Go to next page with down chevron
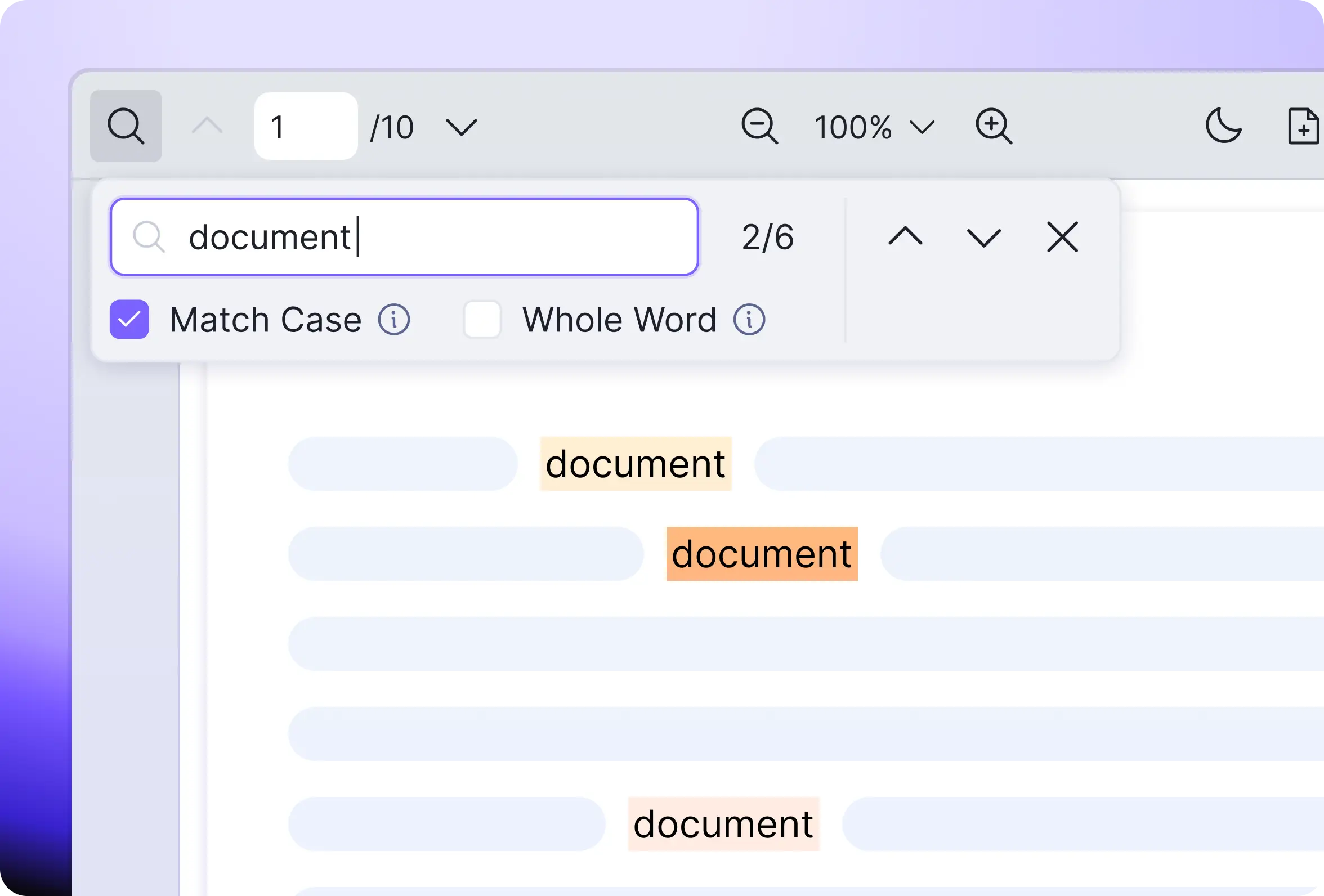 pos(461,127)
